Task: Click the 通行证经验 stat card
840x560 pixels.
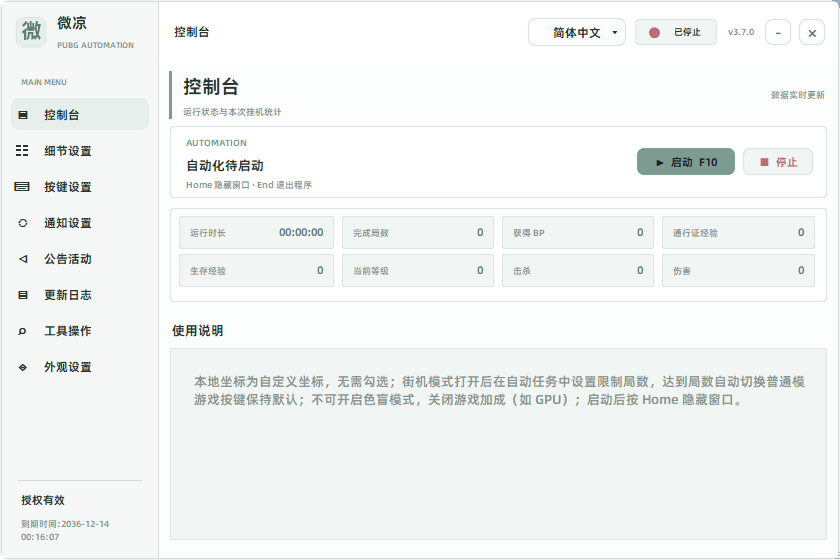Action: coord(738,233)
